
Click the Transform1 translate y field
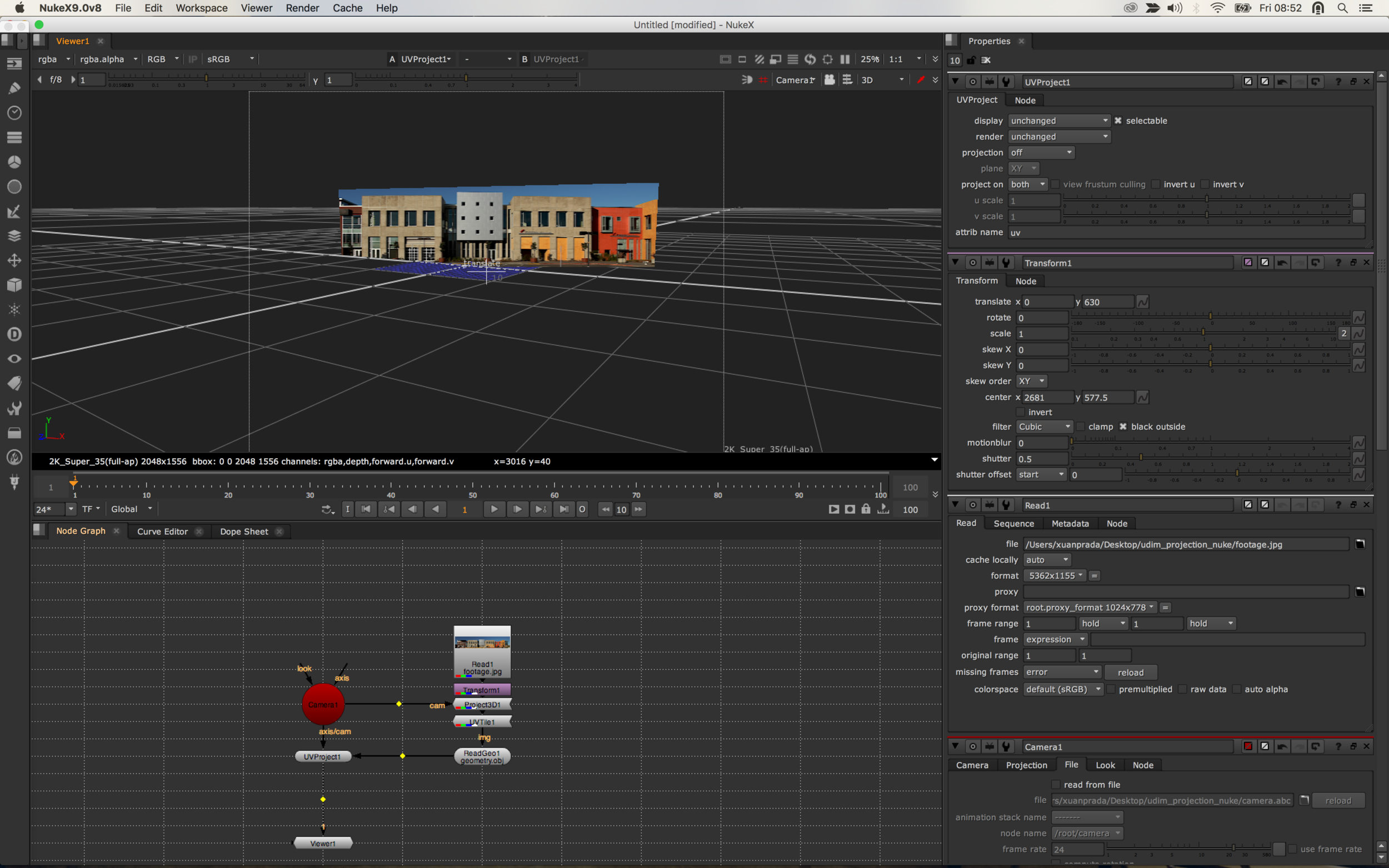(1108, 302)
